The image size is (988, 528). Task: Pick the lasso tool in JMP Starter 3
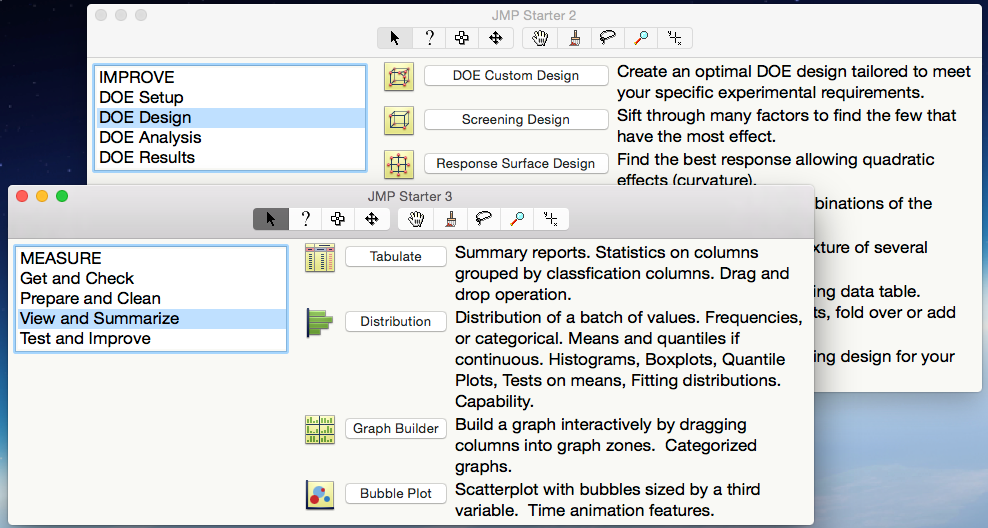click(485, 219)
